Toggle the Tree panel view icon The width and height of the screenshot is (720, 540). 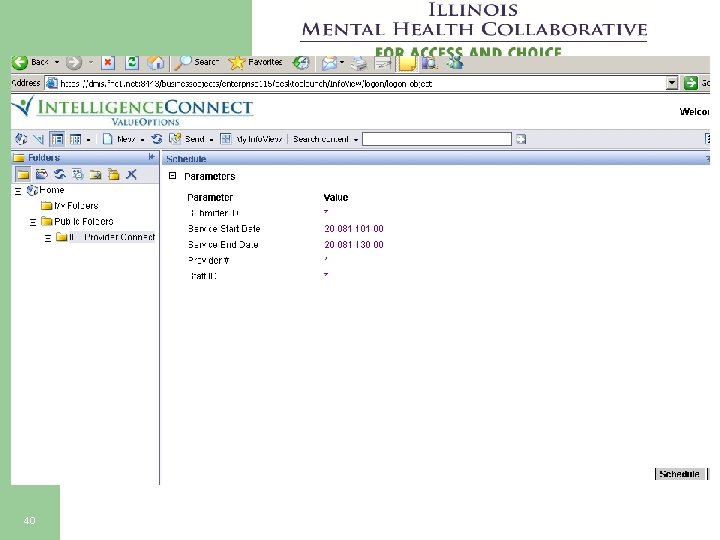coord(57,139)
